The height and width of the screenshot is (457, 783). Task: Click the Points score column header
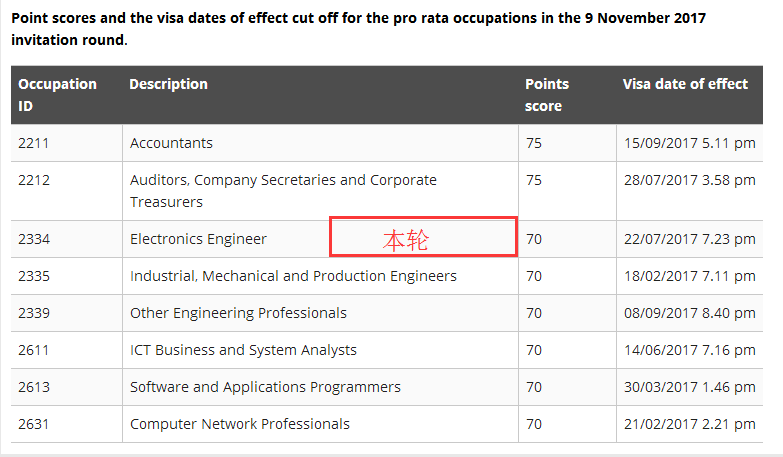click(x=546, y=94)
